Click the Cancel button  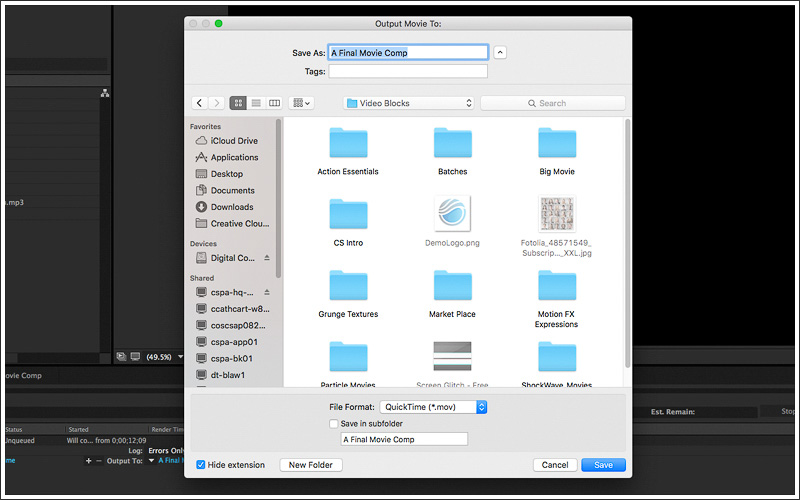tap(555, 465)
